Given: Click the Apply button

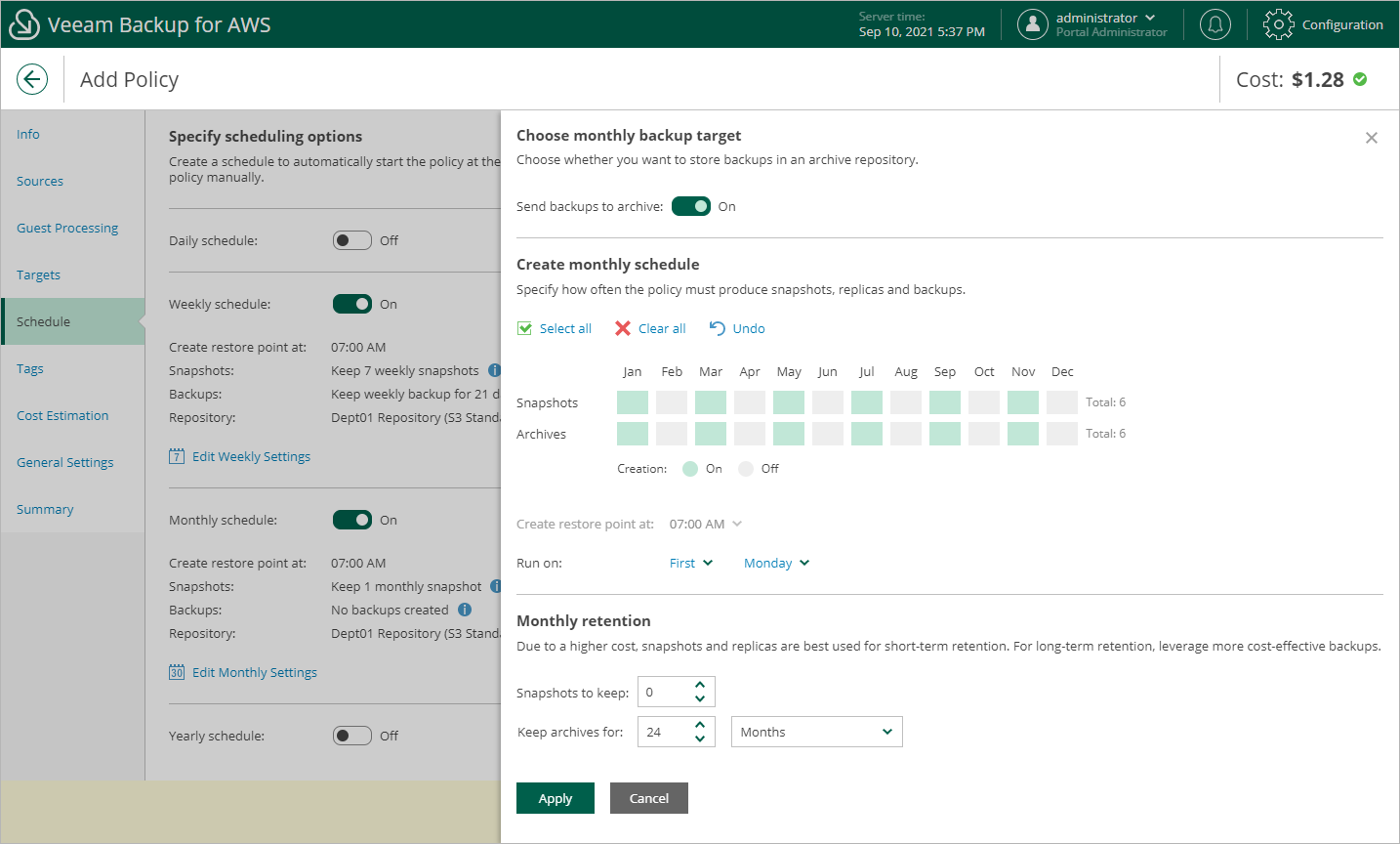Looking at the screenshot, I should pyautogui.click(x=556, y=798).
